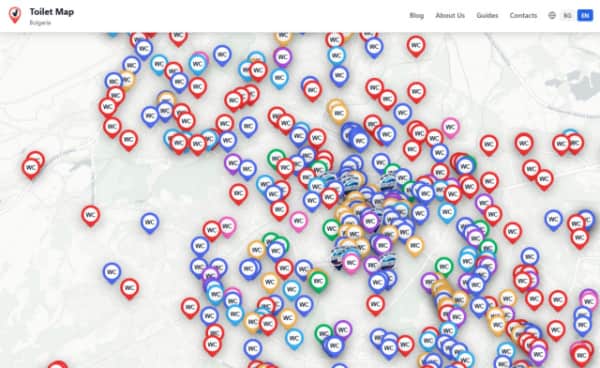Open the Guides menu item
Screen dimensions: 600x368
pyautogui.click(x=487, y=15)
